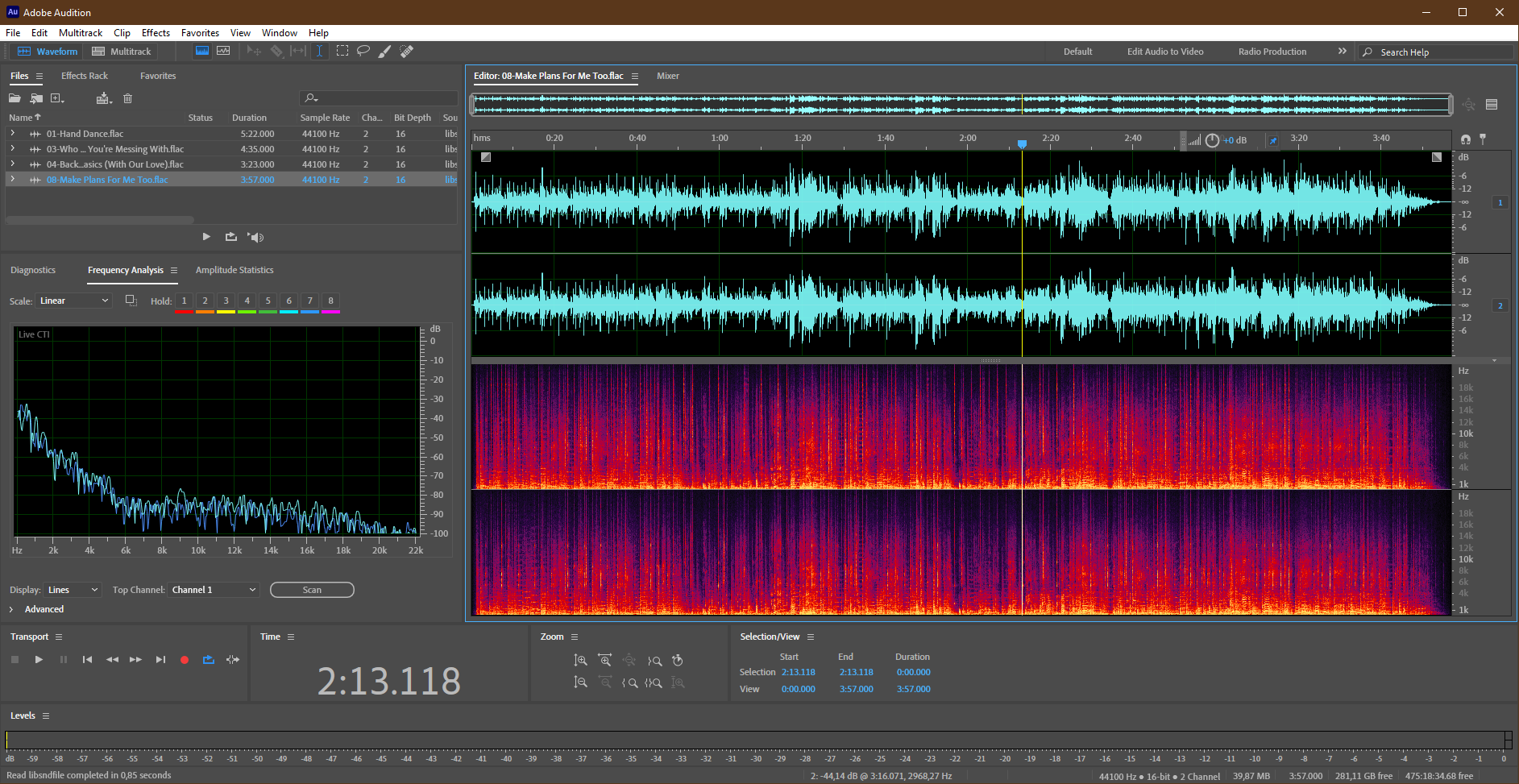Toggle loop playback in Files panel
Screen dimensions: 1519x784
pos(231,237)
